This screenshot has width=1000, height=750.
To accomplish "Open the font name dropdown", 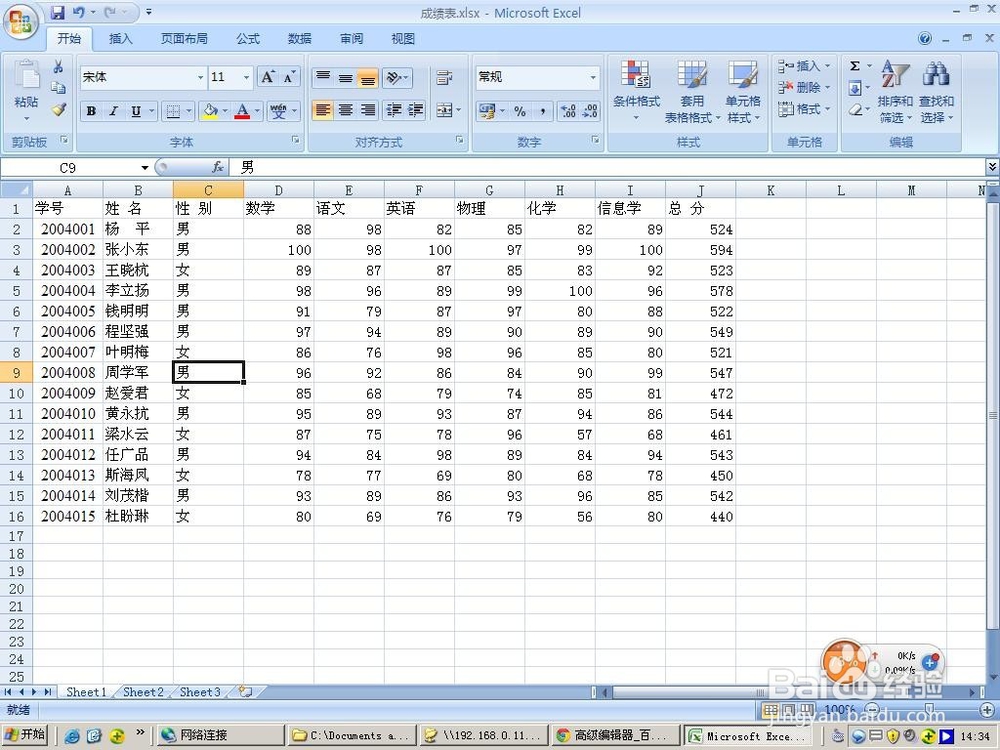I will pyautogui.click(x=201, y=77).
